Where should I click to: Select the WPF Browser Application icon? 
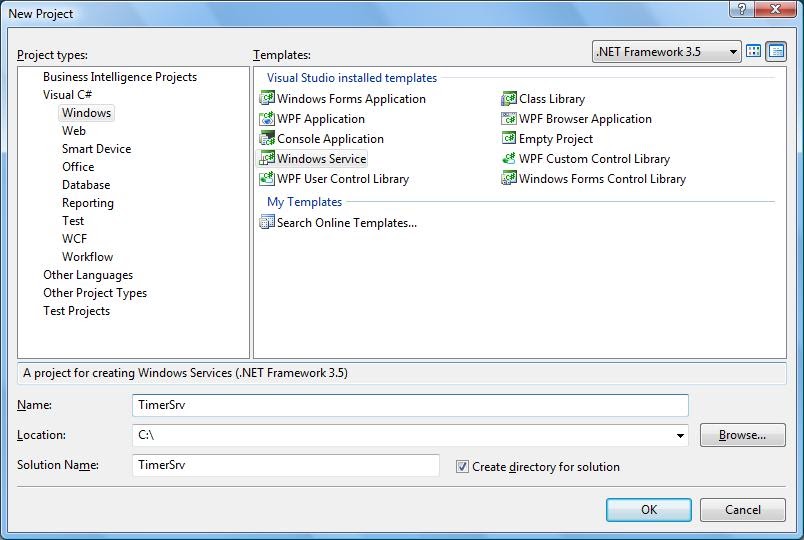pyautogui.click(x=509, y=118)
